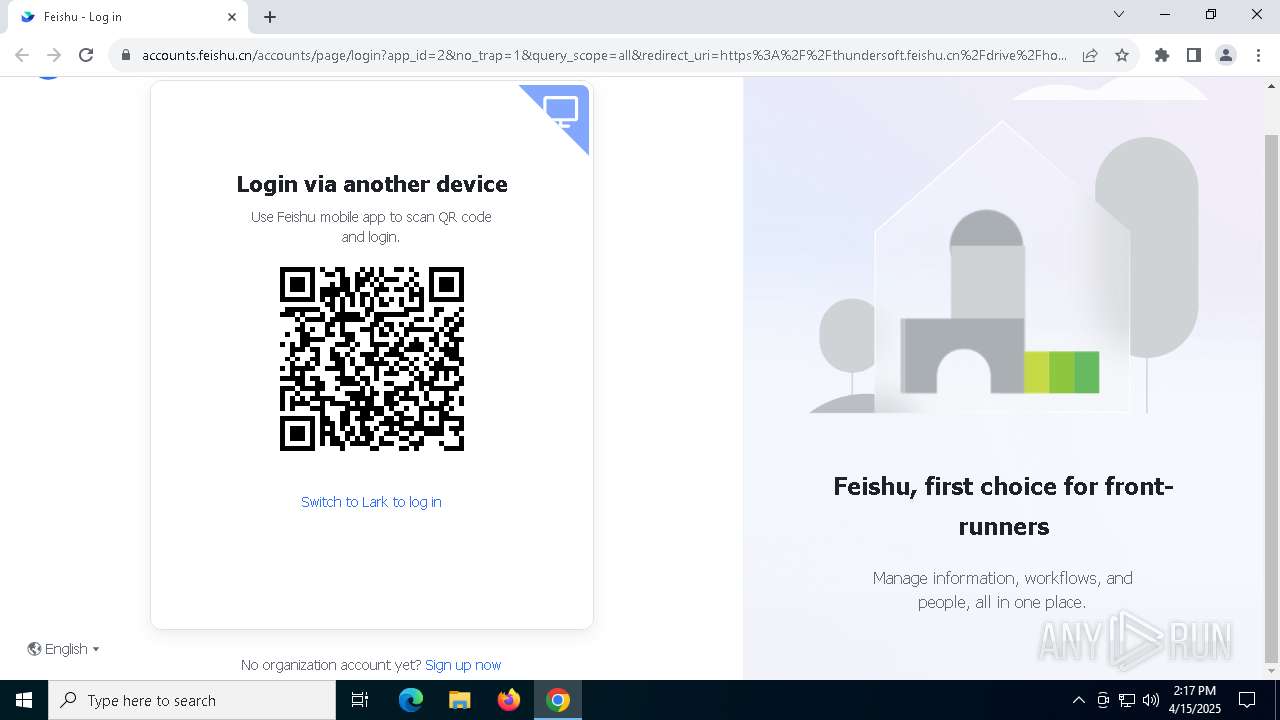Launch Microsoft Edge from taskbar

tap(411, 700)
